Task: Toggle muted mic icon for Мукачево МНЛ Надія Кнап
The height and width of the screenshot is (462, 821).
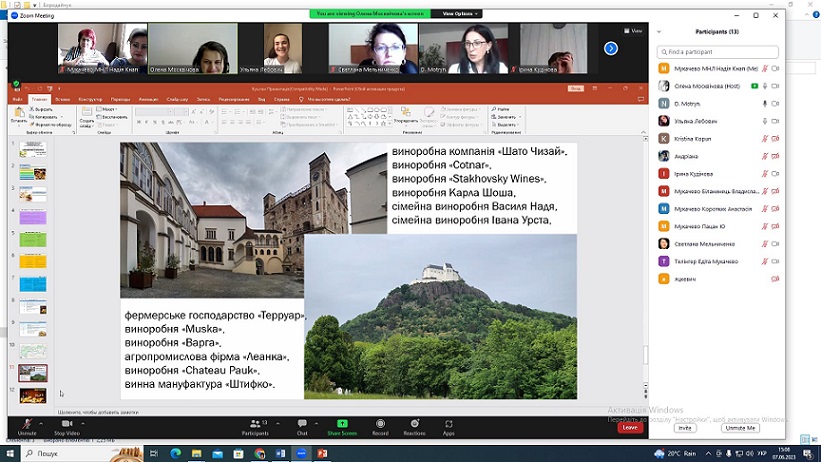Action: 764,69
